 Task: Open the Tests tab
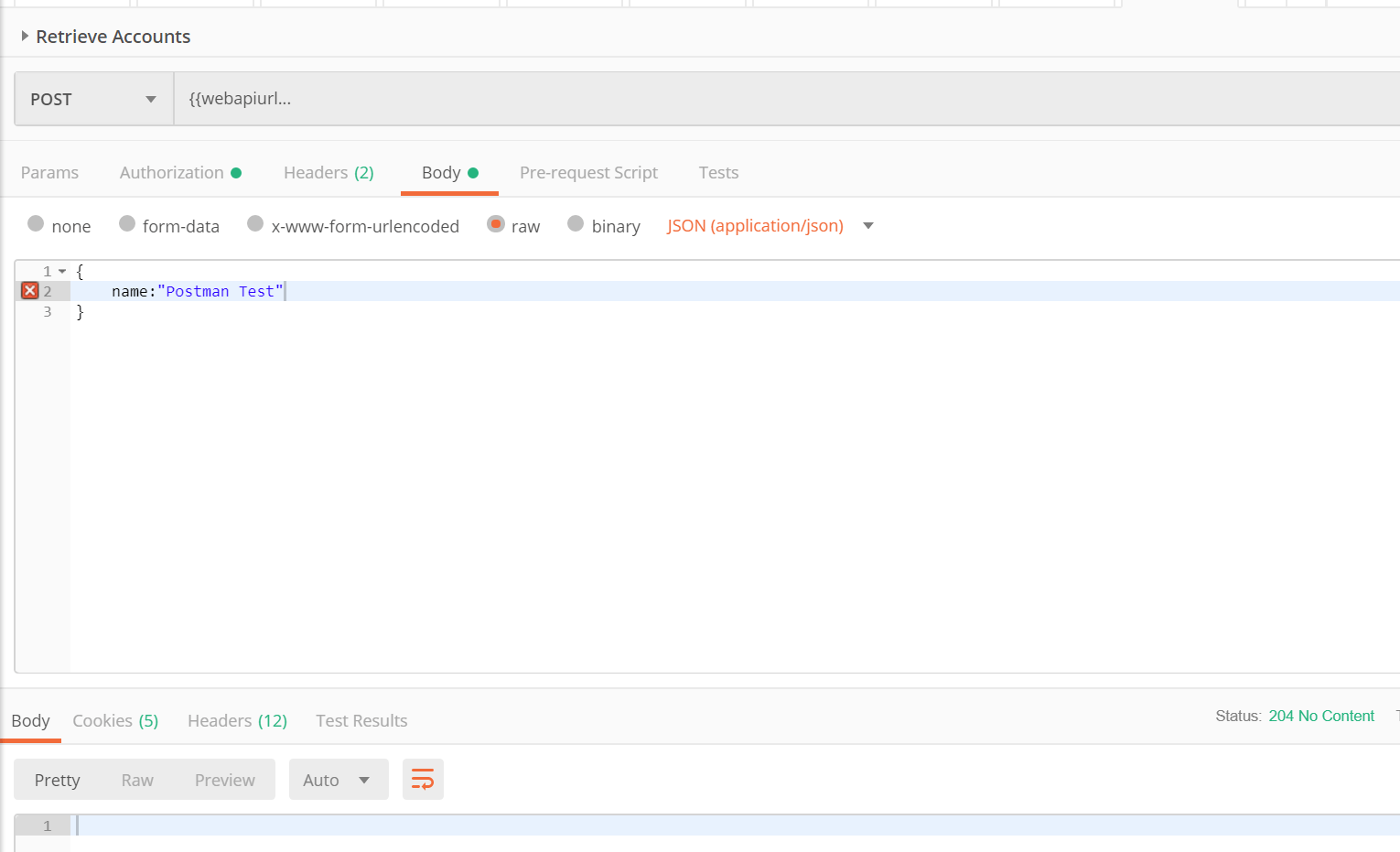tap(718, 173)
